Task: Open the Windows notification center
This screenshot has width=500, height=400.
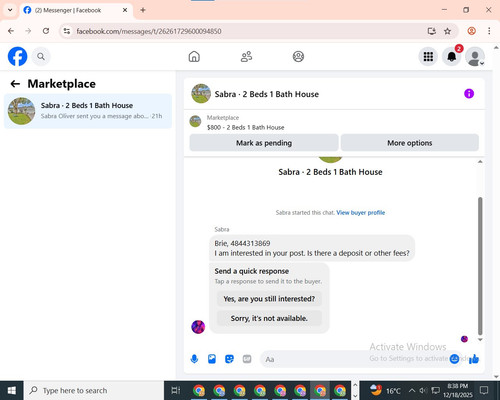Action: [x=484, y=390]
